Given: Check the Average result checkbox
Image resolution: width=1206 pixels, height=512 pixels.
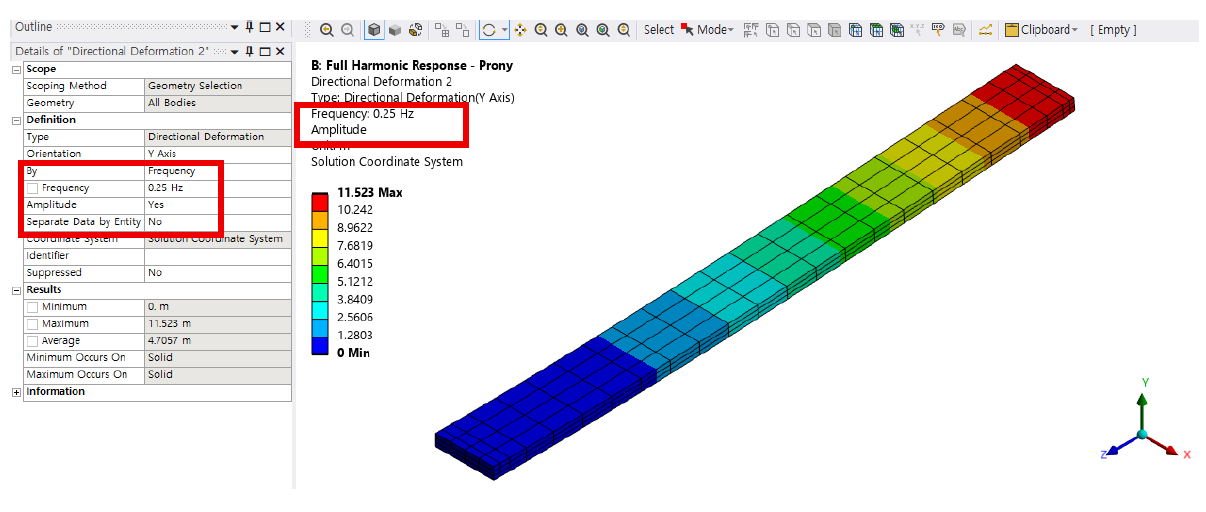Looking at the screenshot, I should pos(33,341).
